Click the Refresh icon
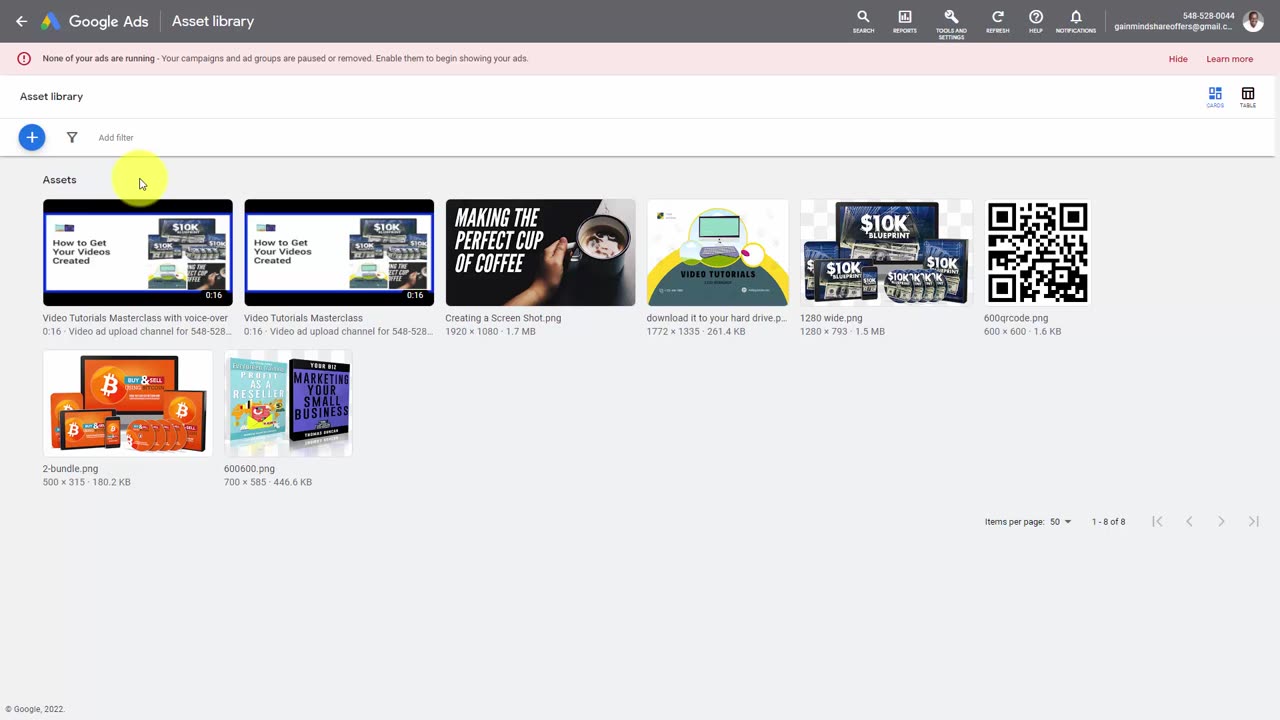Image resolution: width=1280 pixels, height=720 pixels. pyautogui.click(x=997, y=21)
